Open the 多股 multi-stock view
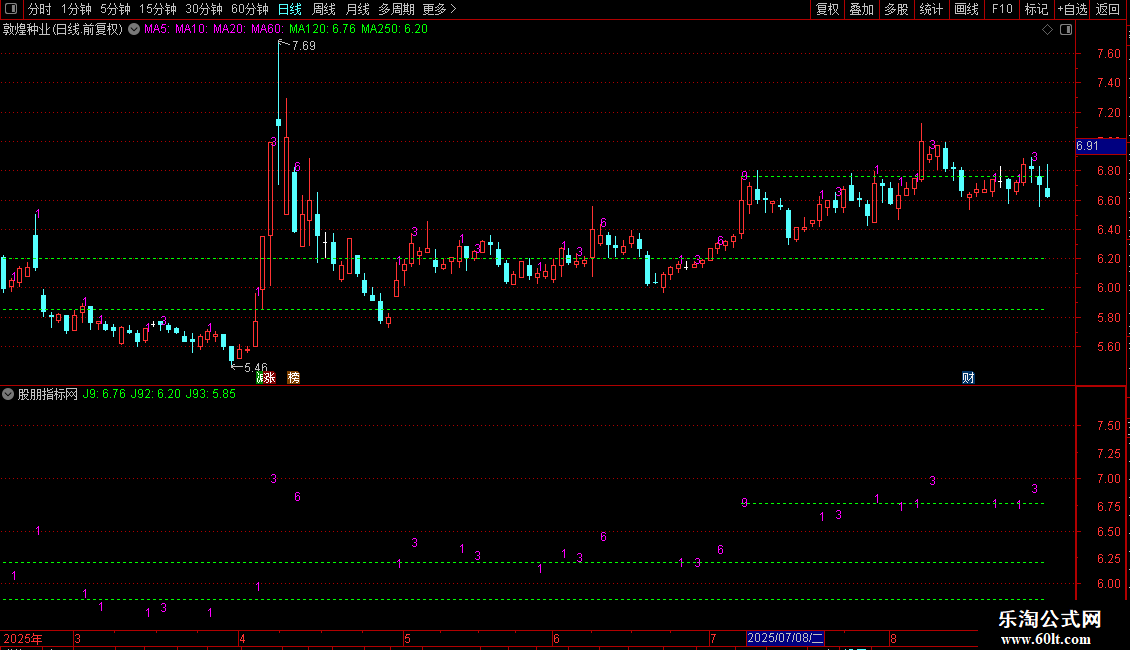Screen dimensions: 1130x650 click(896, 9)
